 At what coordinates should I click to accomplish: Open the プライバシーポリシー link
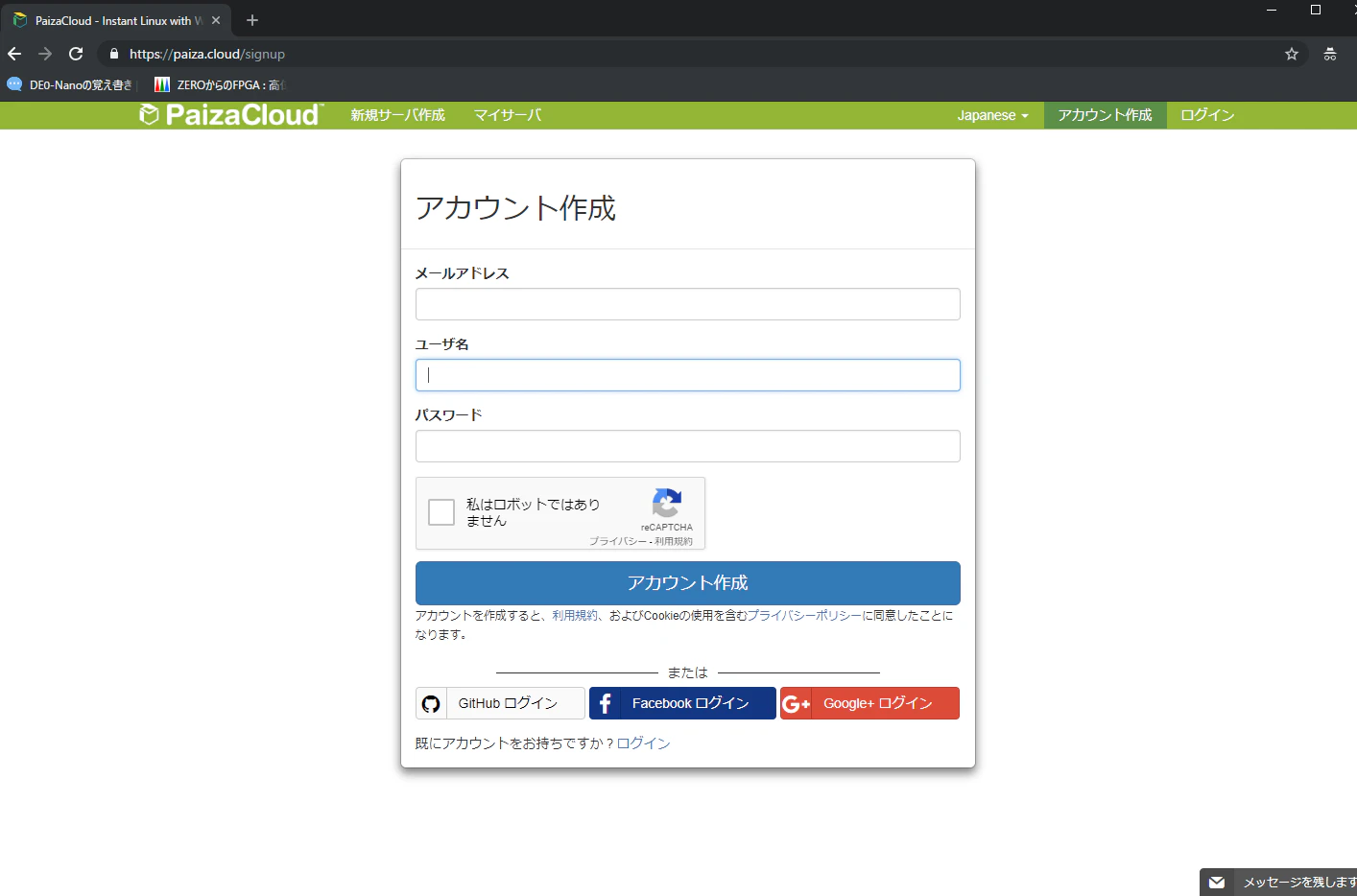(x=804, y=616)
